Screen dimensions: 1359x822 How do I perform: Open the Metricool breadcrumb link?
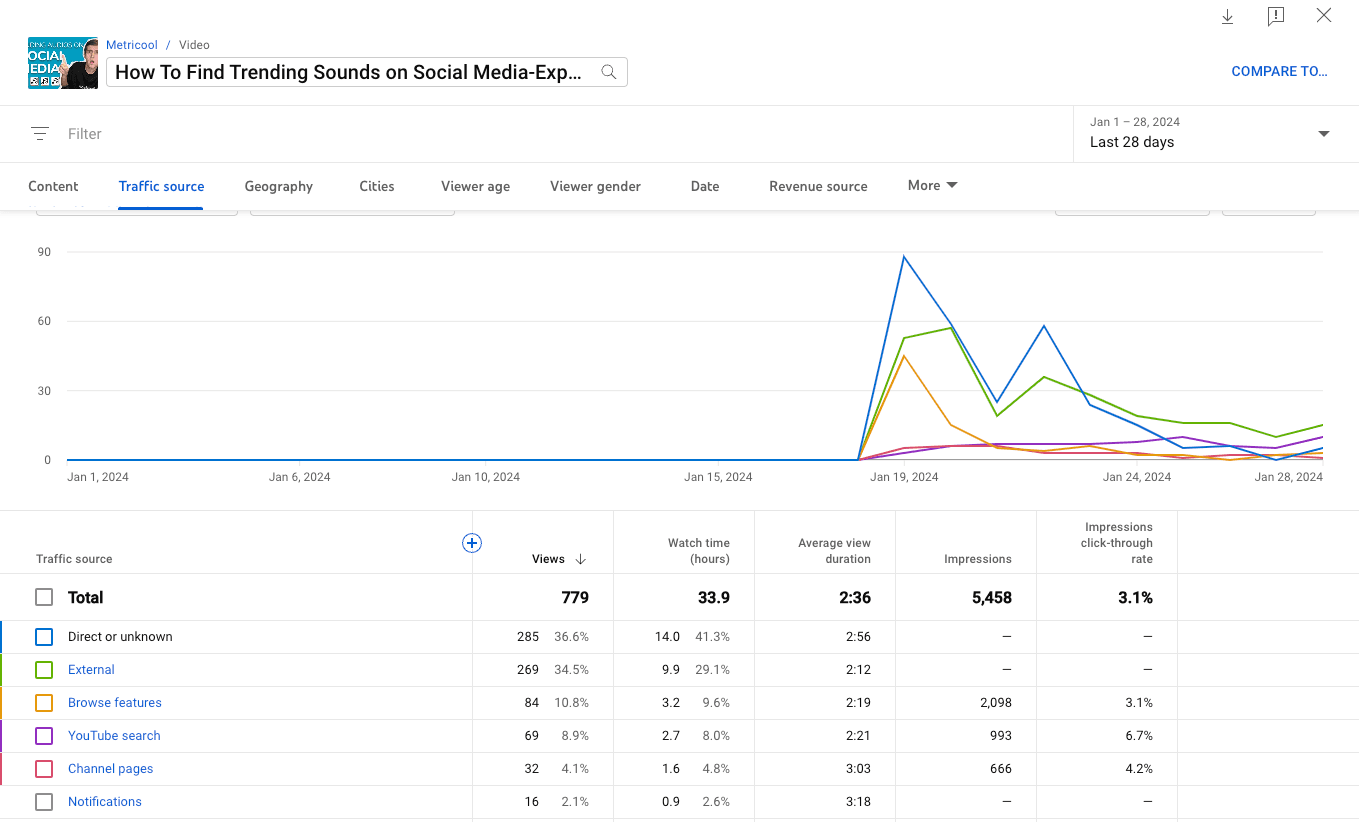click(131, 44)
